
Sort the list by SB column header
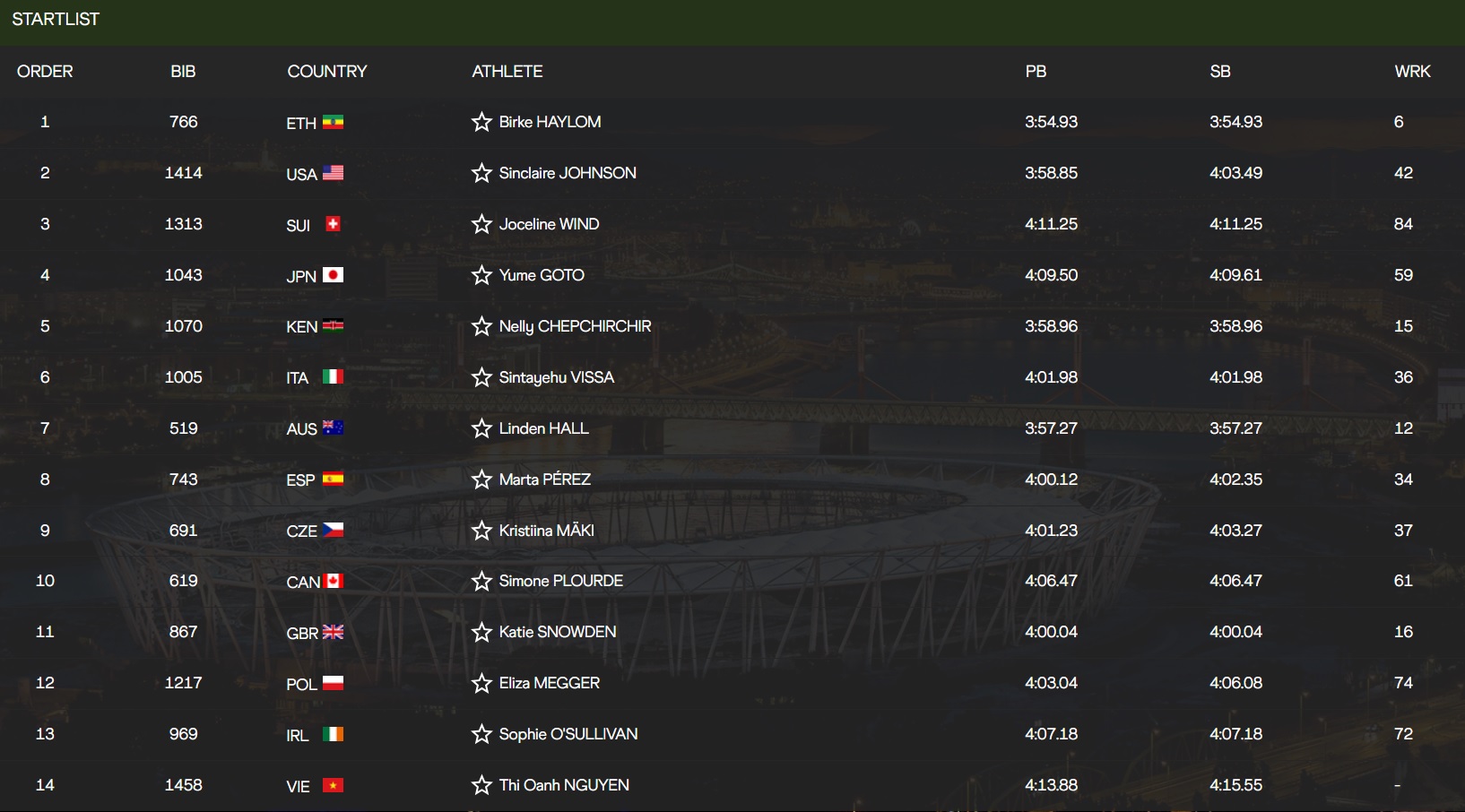[x=1219, y=72]
